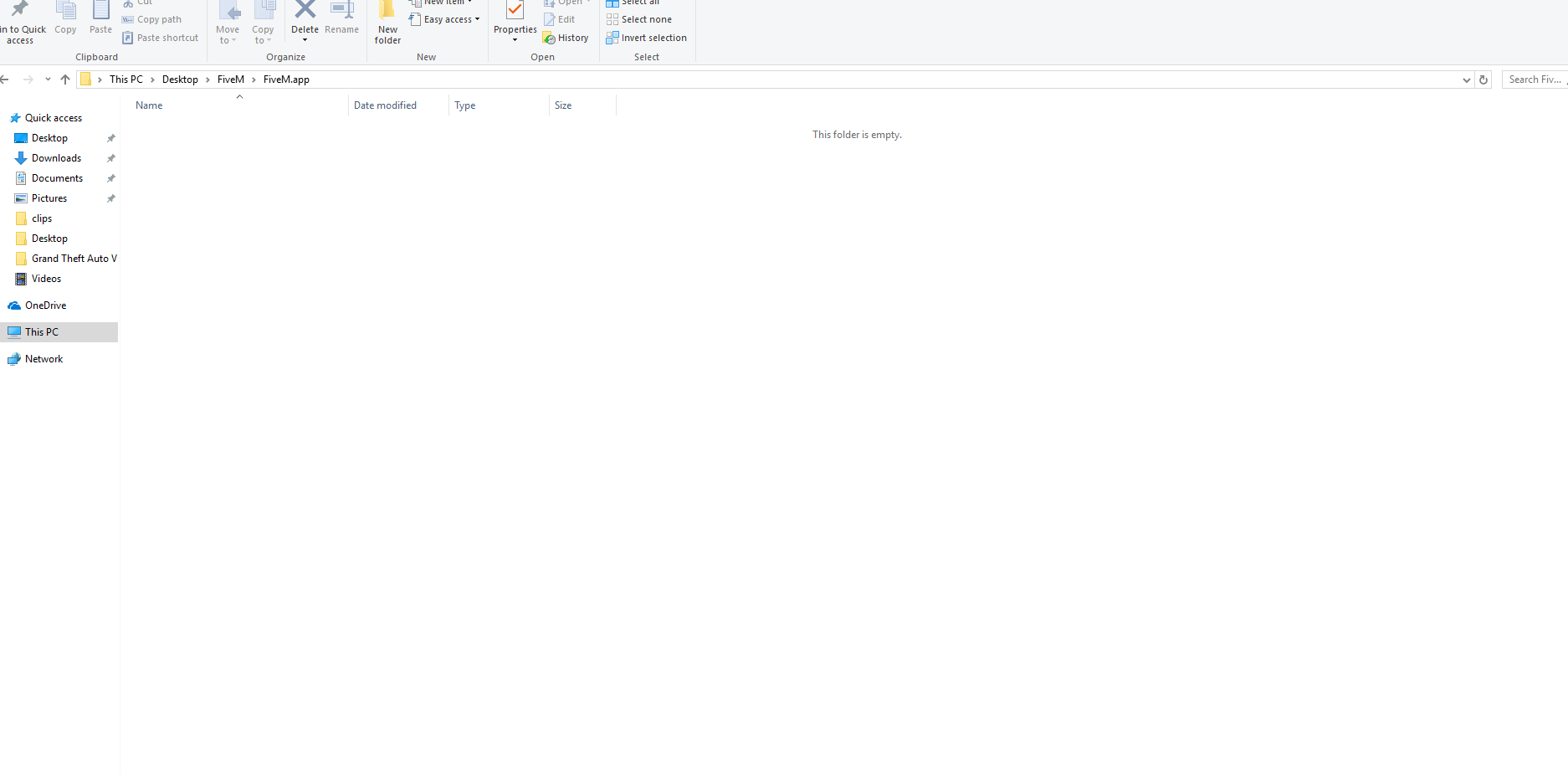This screenshot has height=775, width=1568.
Task: Open Downloads in the navigation pane
Action: (x=56, y=158)
